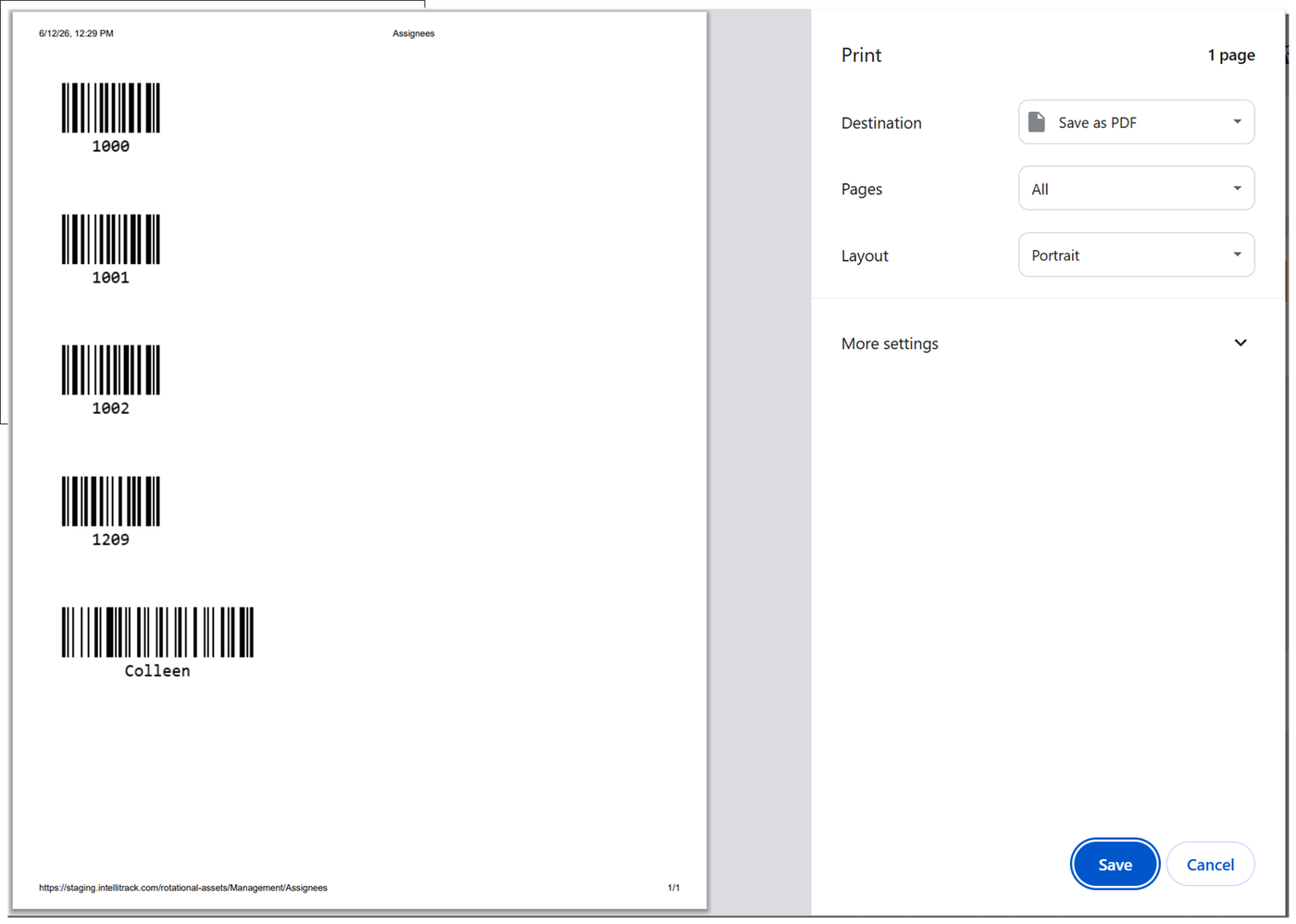
Task: Click the Colleen text under barcode
Action: pyautogui.click(x=157, y=671)
